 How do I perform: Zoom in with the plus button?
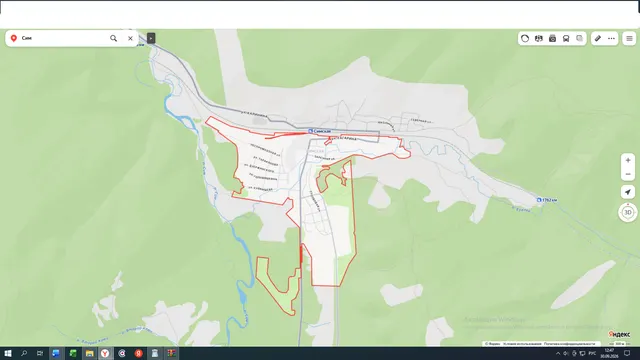(x=628, y=160)
